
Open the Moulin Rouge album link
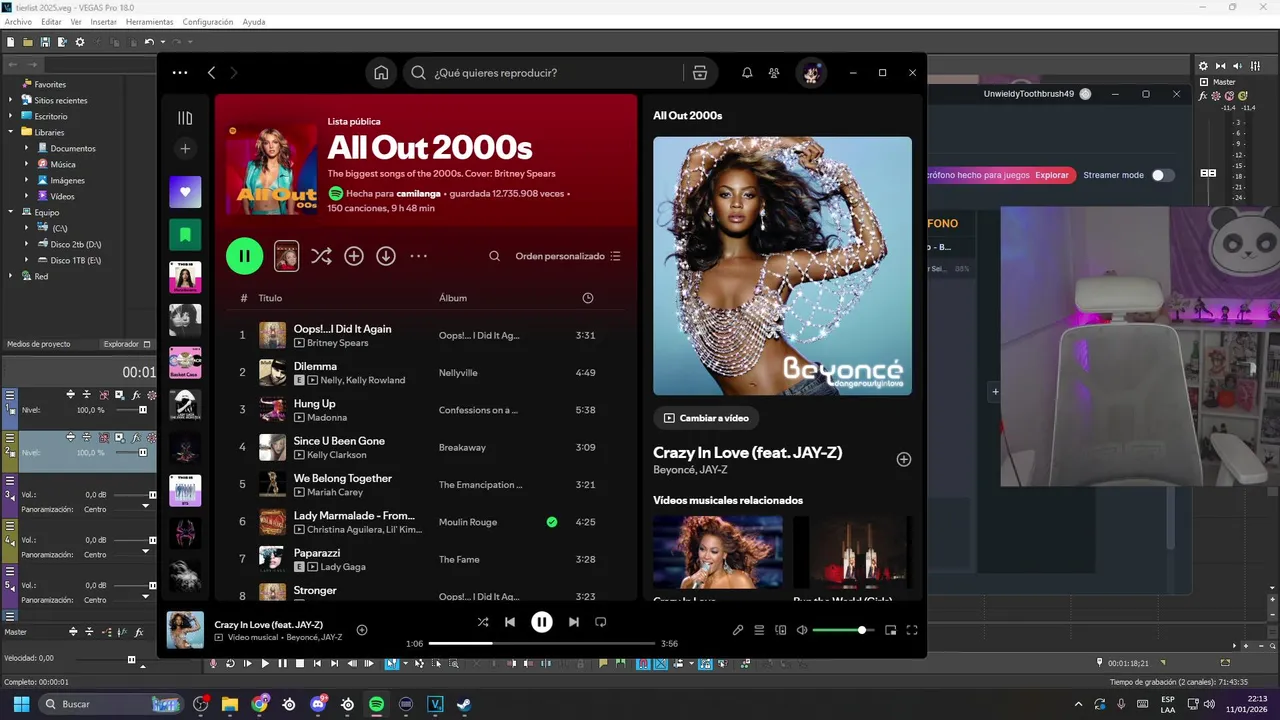point(468,522)
